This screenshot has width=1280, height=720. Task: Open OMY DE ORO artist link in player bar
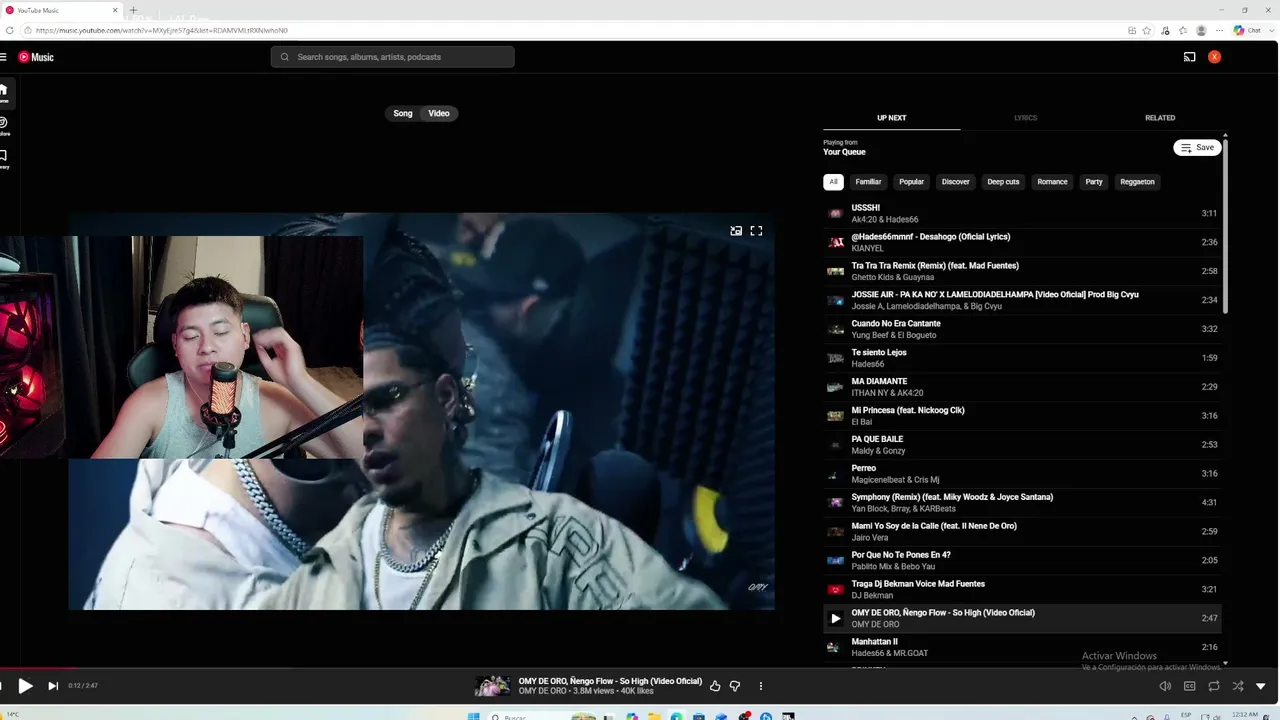[542, 691]
